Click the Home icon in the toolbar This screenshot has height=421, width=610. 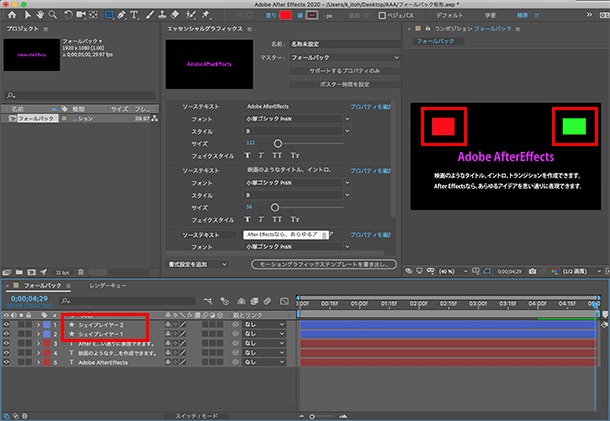tap(12, 15)
